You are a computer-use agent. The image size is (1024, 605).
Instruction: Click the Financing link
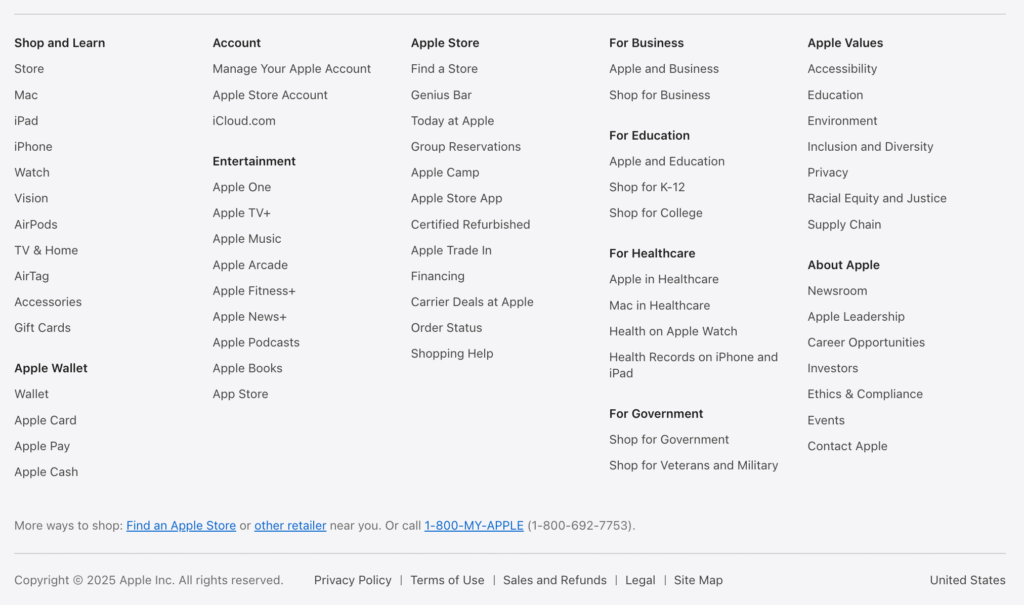coord(438,276)
